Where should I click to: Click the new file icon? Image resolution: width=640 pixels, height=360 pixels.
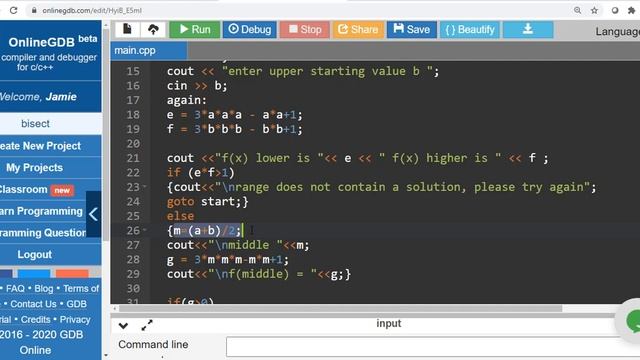click(x=127, y=29)
